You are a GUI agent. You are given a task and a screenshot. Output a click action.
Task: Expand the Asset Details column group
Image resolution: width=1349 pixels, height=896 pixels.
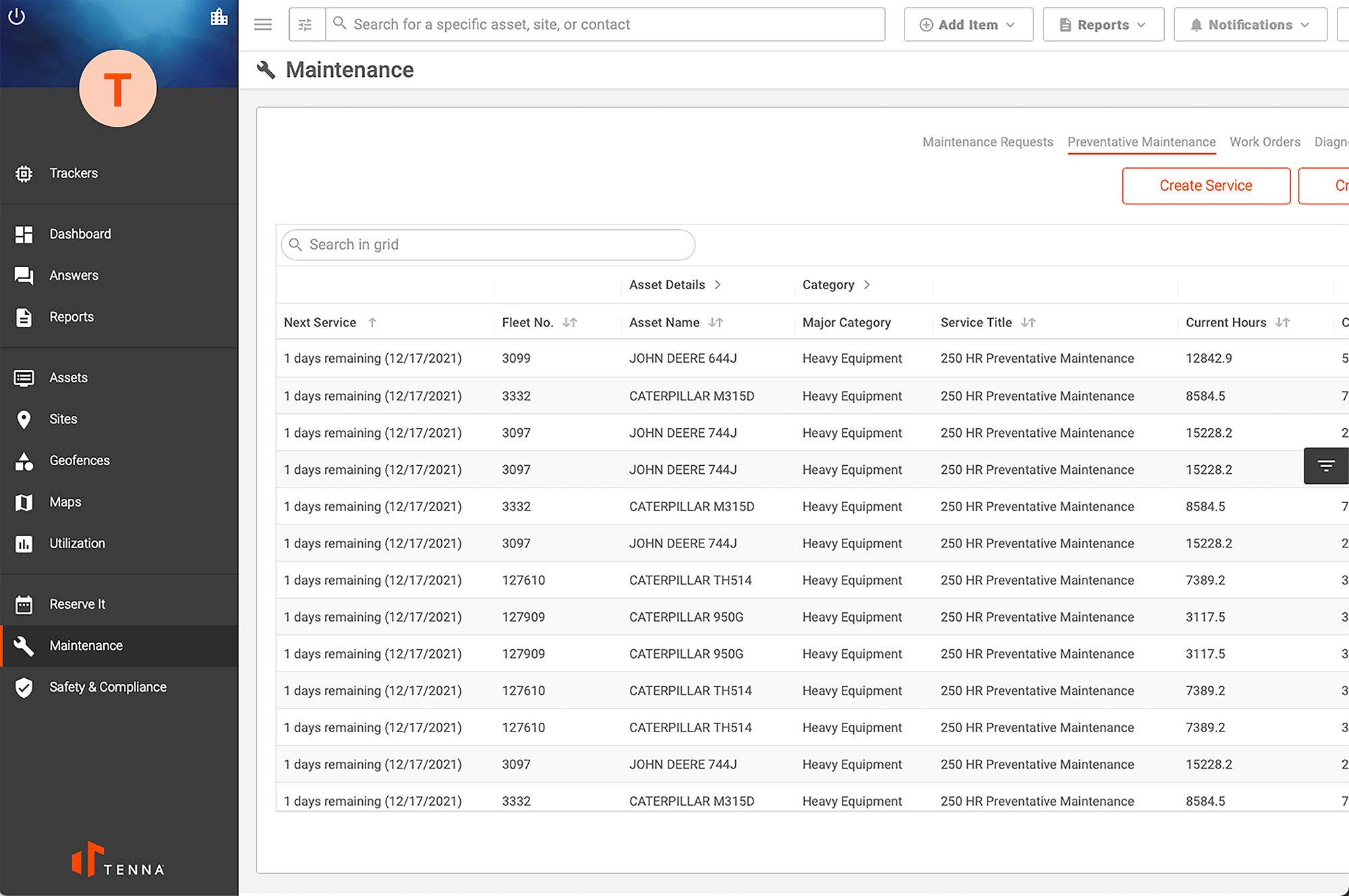[718, 285]
